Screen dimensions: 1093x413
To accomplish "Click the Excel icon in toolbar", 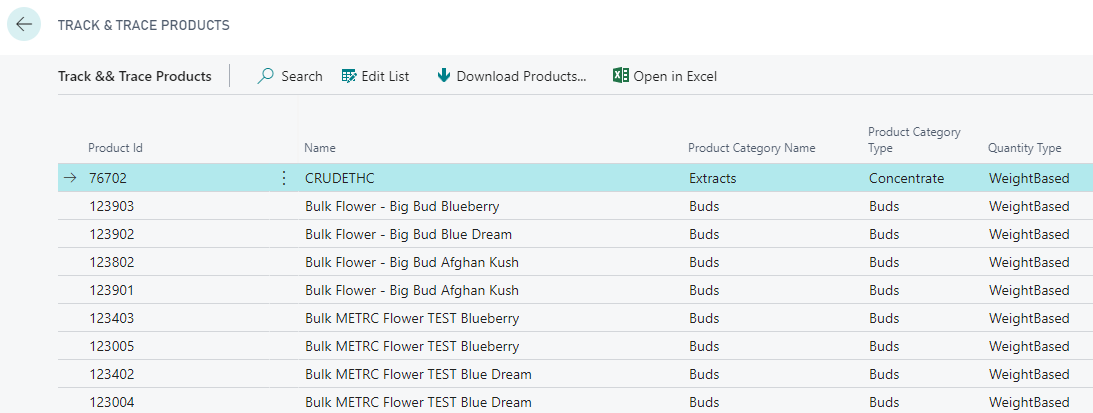I will pos(620,76).
